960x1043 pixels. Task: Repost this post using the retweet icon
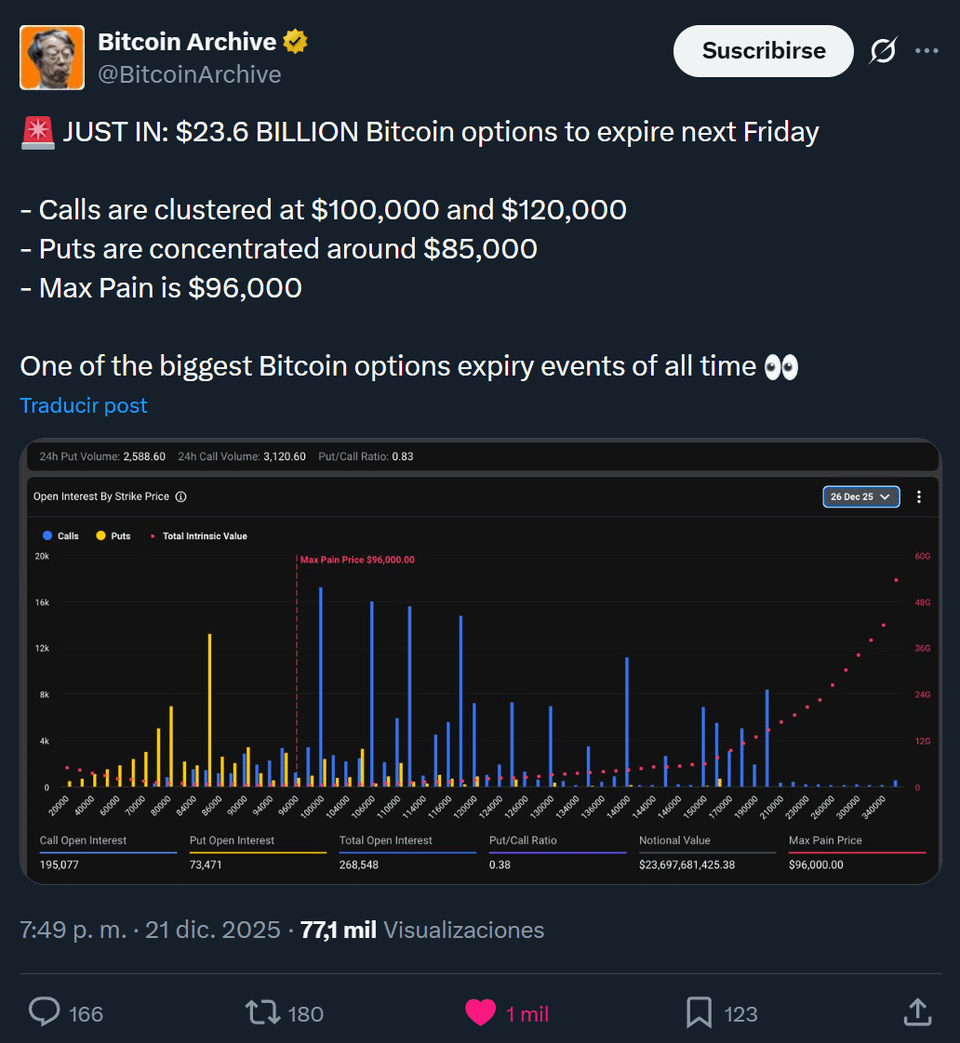(x=263, y=1013)
